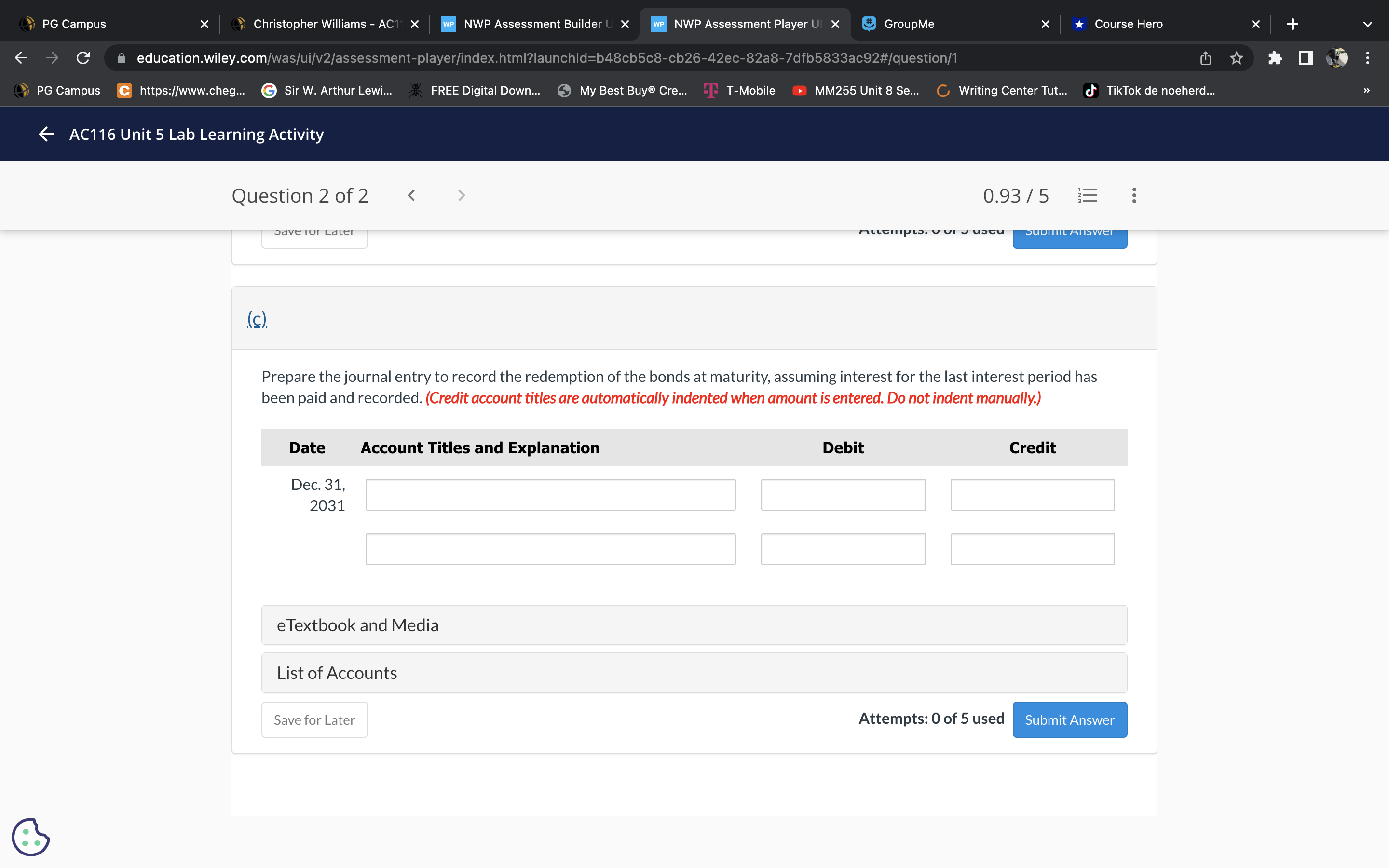
Task: Open the three-dot menu in the question toolbar
Action: click(x=1134, y=195)
